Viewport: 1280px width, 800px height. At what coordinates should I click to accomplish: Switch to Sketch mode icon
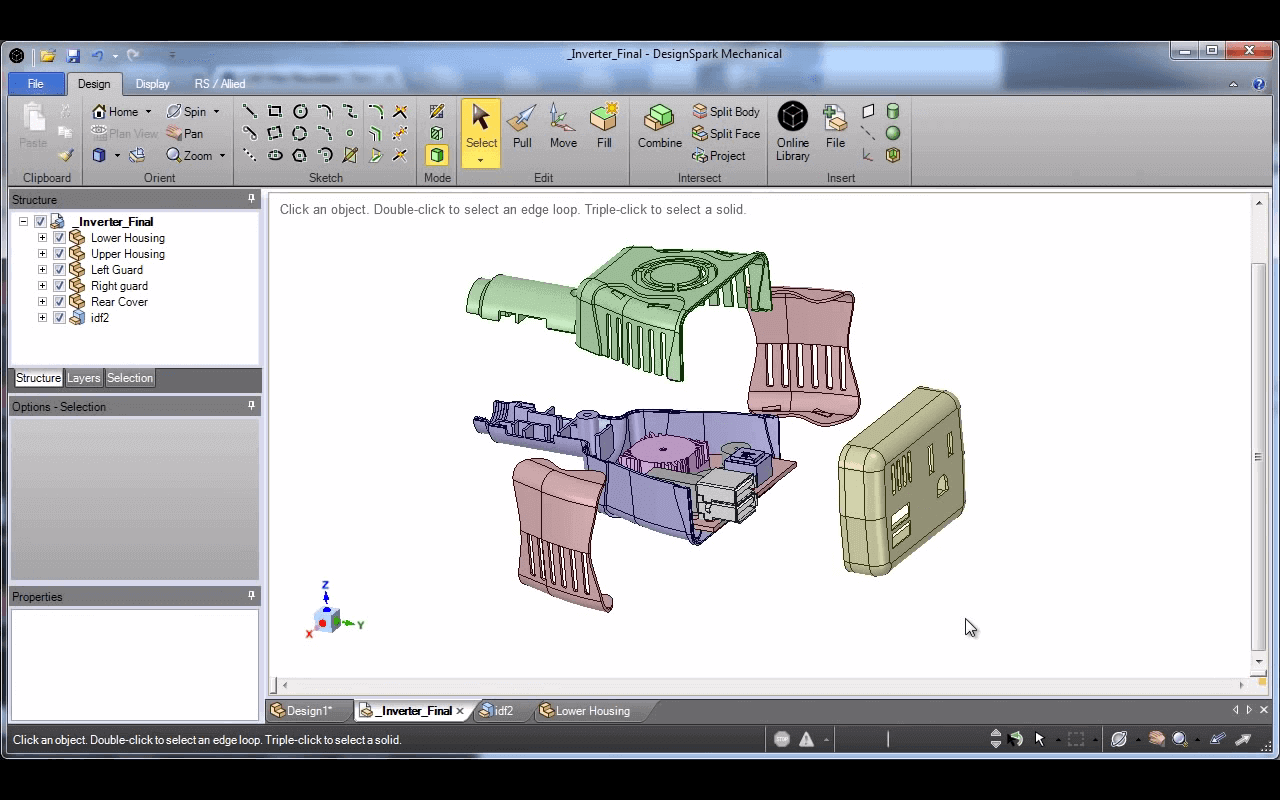pos(437,111)
